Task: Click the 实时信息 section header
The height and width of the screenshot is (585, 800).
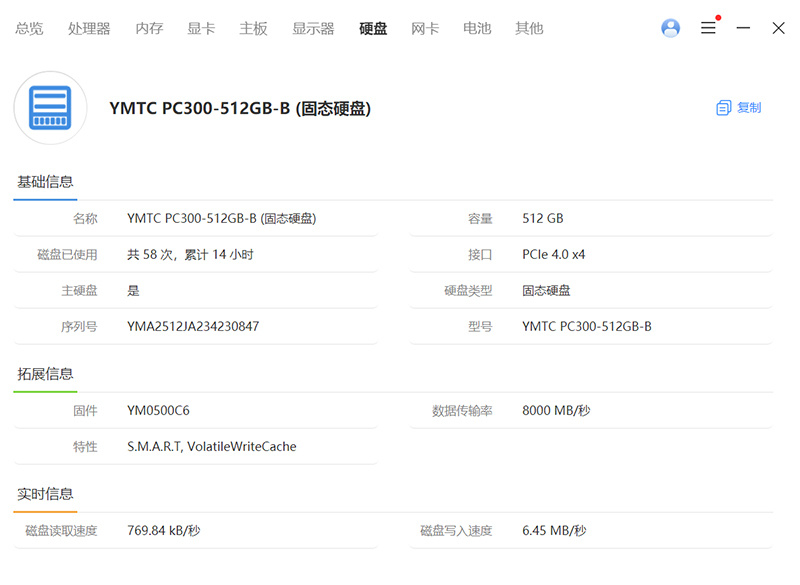Action: click(45, 494)
